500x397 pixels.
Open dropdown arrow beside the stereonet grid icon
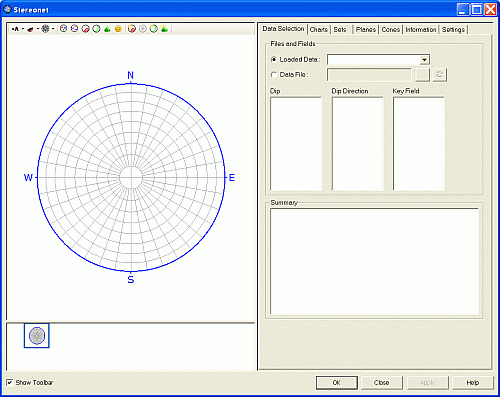(x=53, y=29)
